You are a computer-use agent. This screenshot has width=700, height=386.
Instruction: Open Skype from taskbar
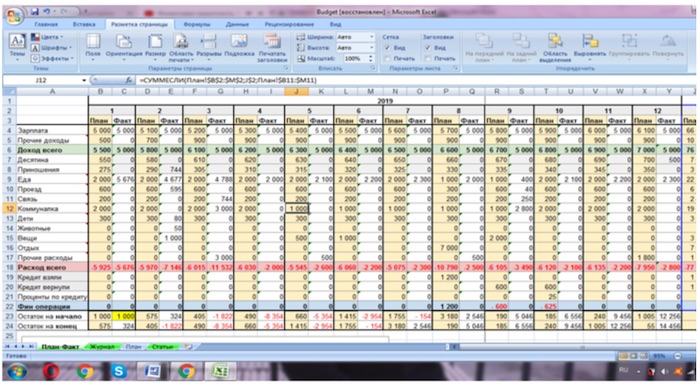pos(118,371)
